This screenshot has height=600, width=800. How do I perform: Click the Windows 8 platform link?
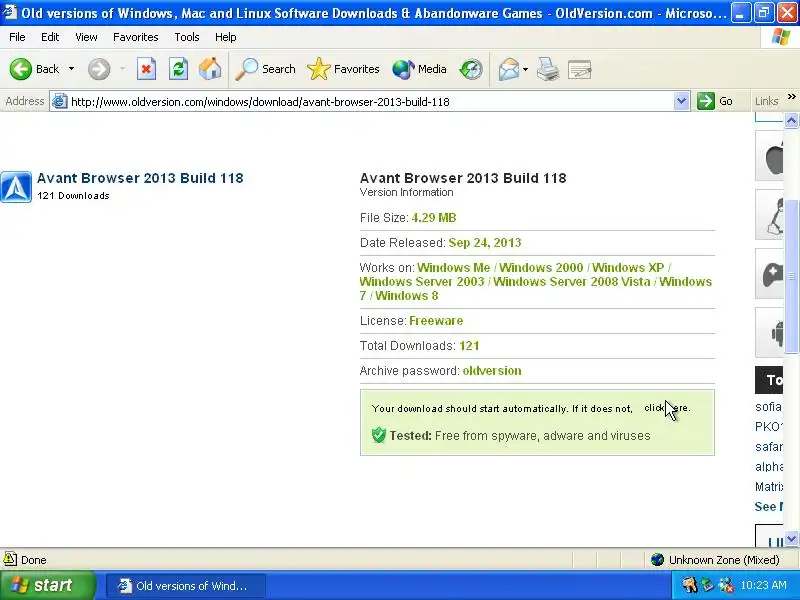click(407, 296)
